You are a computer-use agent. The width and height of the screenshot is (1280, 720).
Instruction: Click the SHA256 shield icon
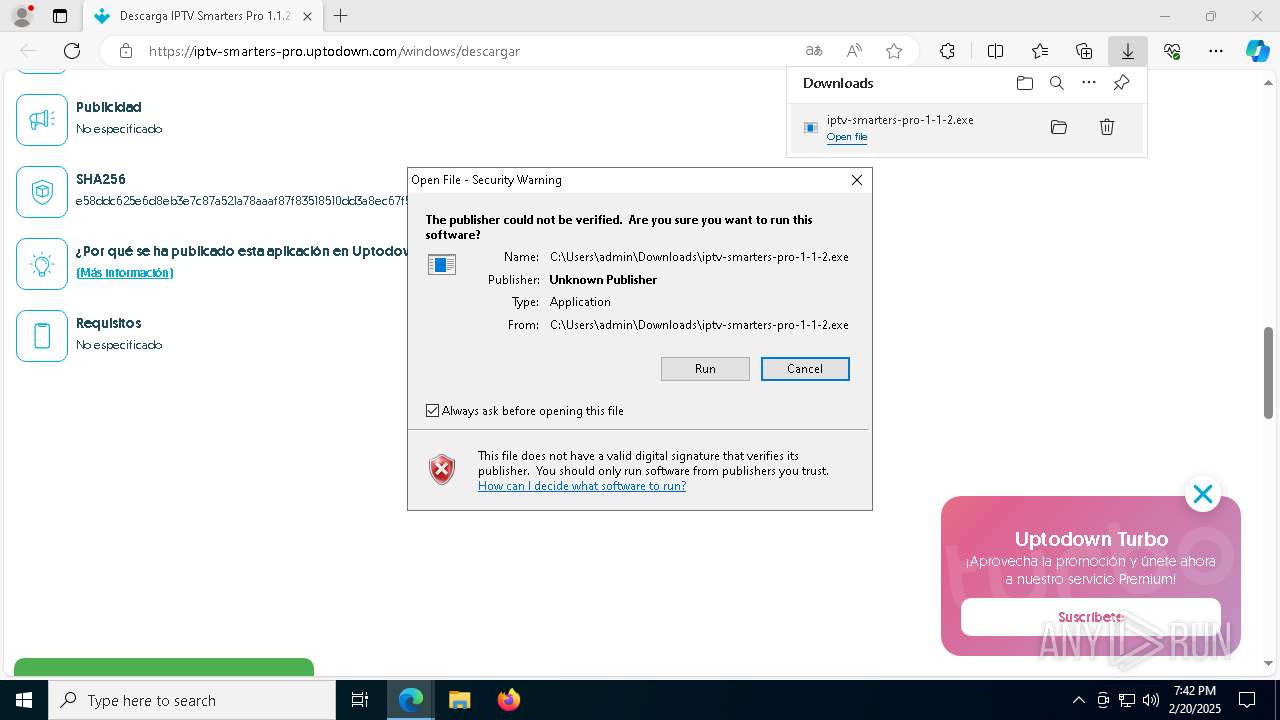click(42, 192)
